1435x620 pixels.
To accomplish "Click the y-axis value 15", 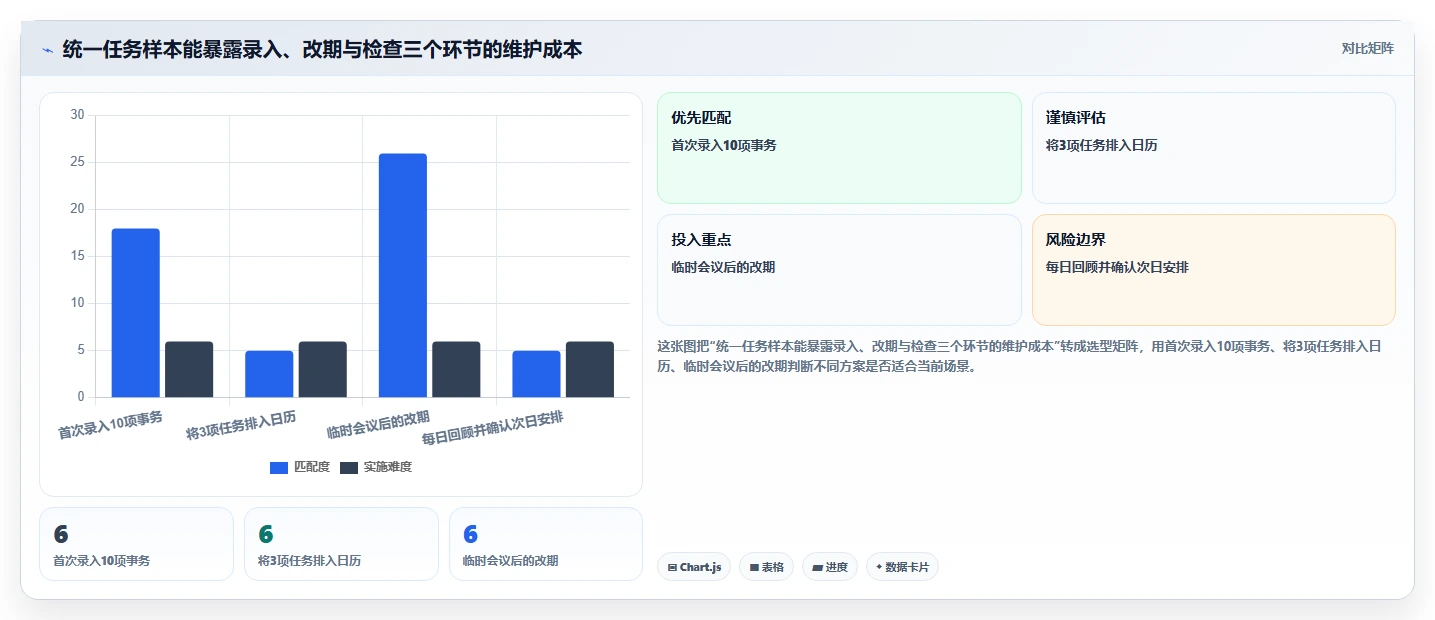I will [x=78, y=256].
